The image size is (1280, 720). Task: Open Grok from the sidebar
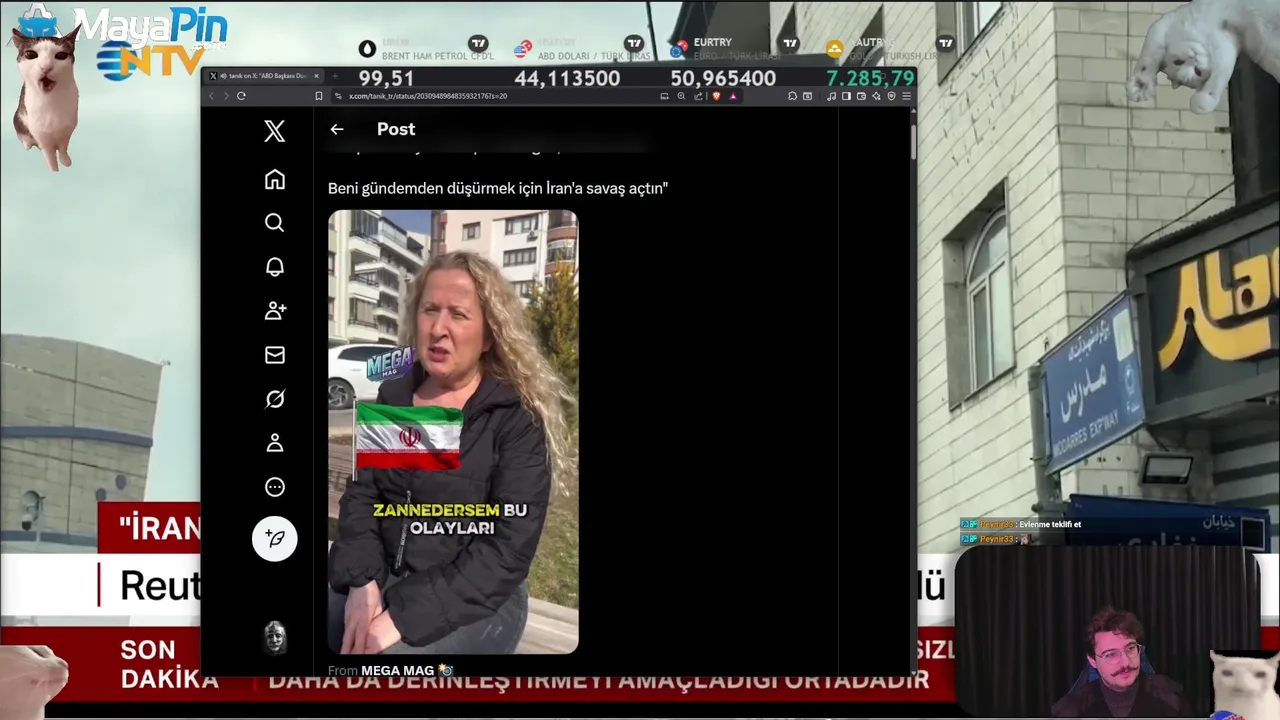(275, 399)
